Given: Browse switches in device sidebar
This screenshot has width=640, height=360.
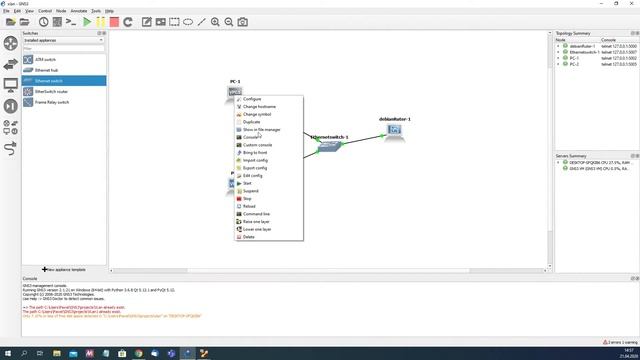Looking at the screenshot, I should tap(11, 64).
